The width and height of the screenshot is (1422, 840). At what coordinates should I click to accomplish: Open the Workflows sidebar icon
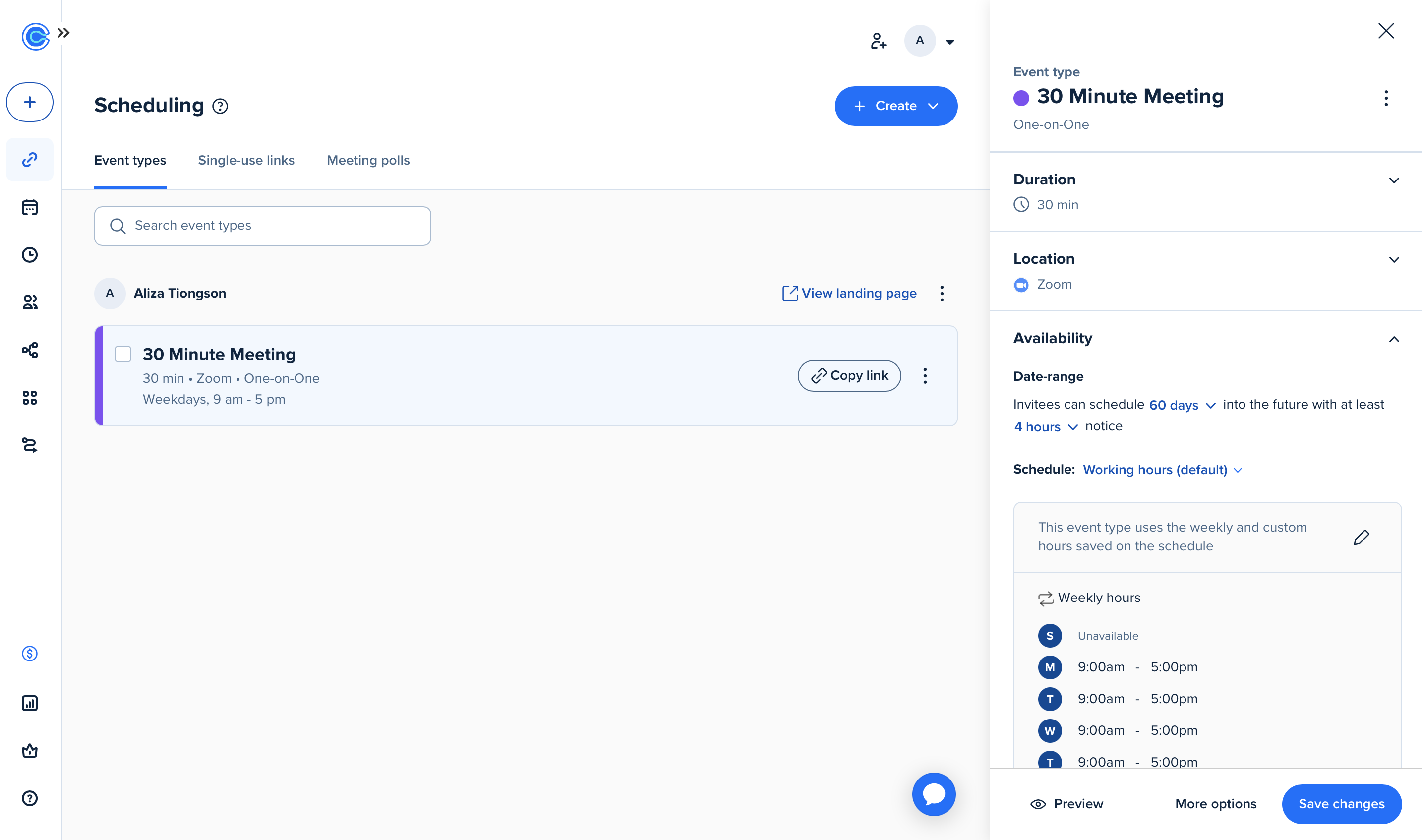[x=29, y=350]
